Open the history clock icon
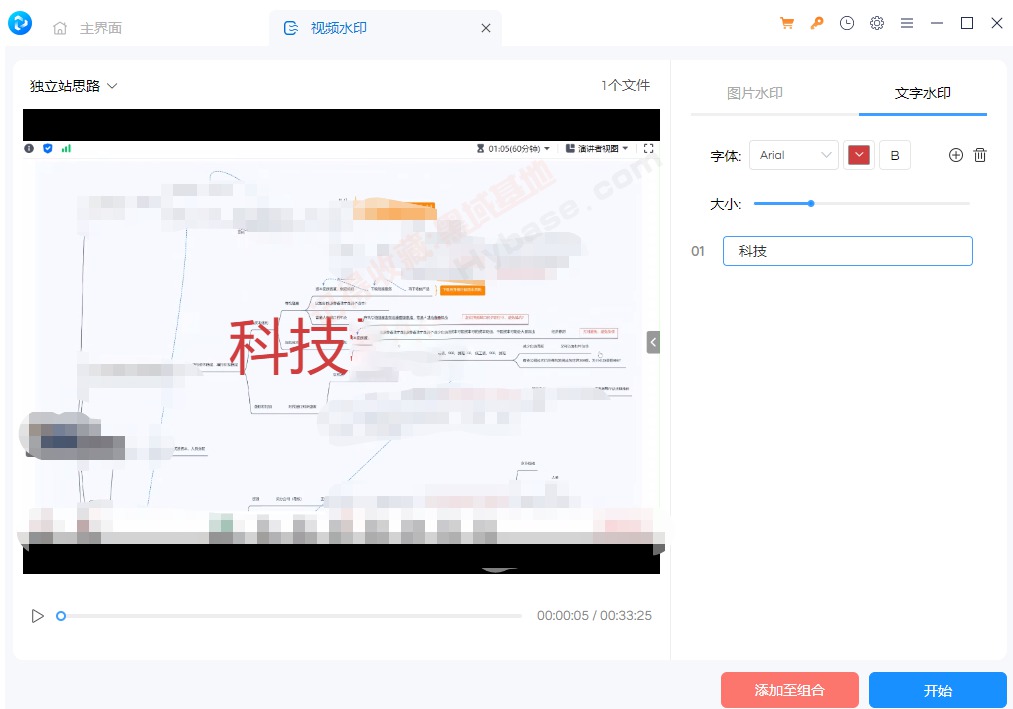The width and height of the screenshot is (1013, 709). (x=847, y=23)
